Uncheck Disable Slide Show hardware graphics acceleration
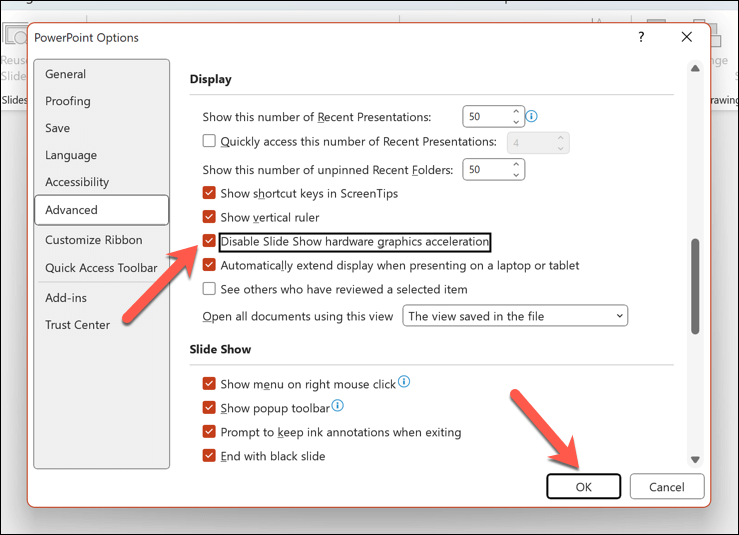 [209, 241]
